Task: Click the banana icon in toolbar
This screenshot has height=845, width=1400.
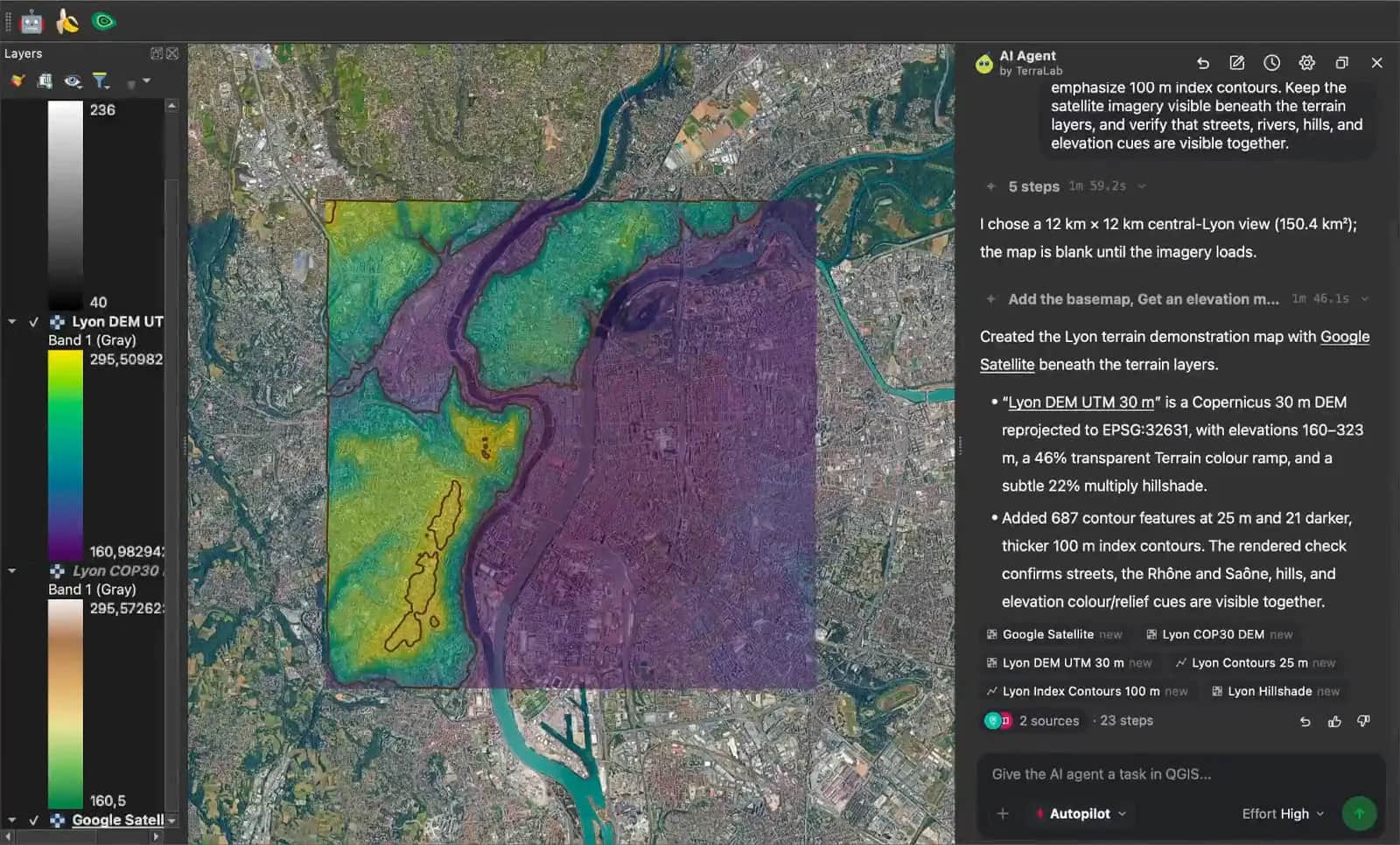Action: (x=67, y=21)
